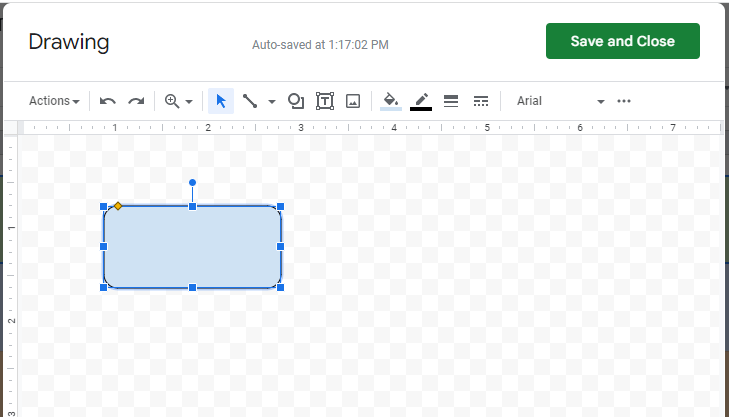Open the Zoom dropdown

(178, 101)
